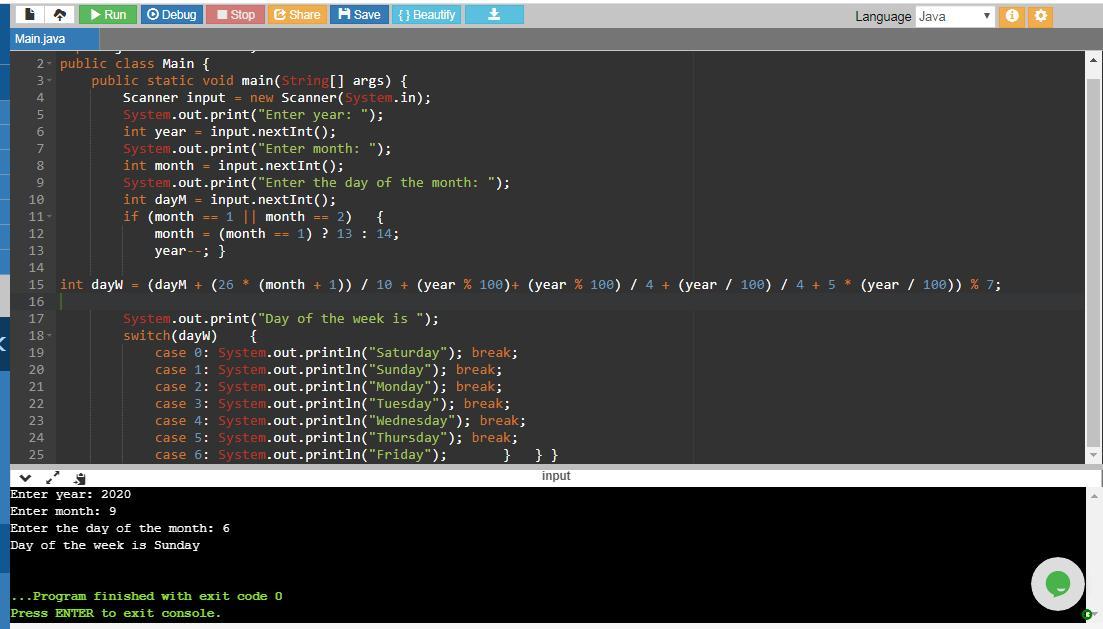Start the Debug session
This screenshot has height=629, width=1103.
click(x=170, y=15)
